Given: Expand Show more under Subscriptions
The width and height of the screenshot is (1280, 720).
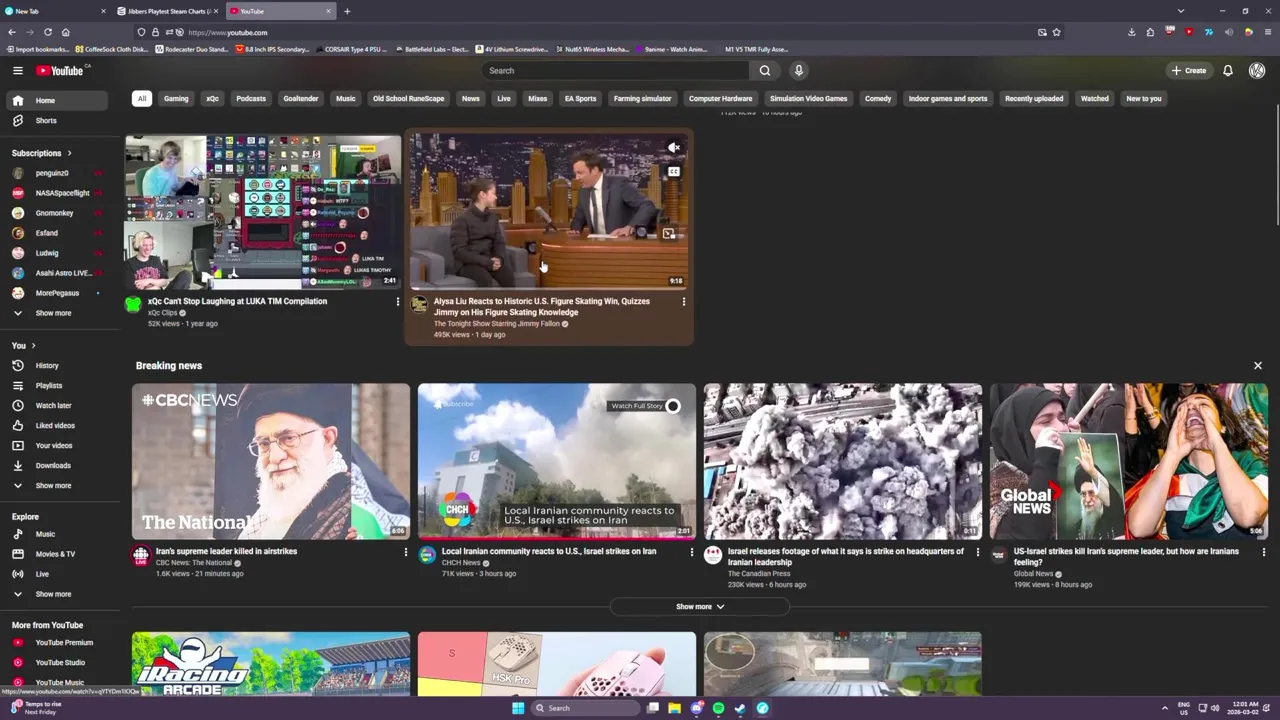Looking at the screenshot, I should (55, 313).
